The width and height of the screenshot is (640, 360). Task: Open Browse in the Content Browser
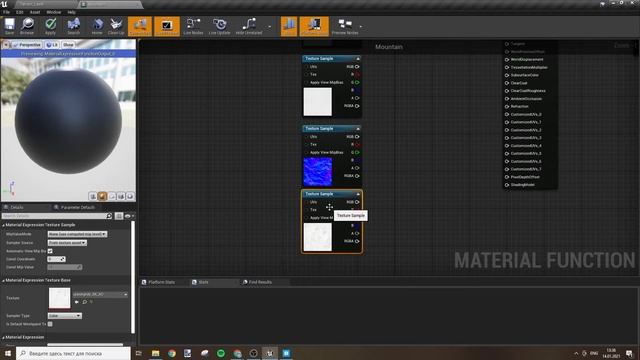click(27, 26)
